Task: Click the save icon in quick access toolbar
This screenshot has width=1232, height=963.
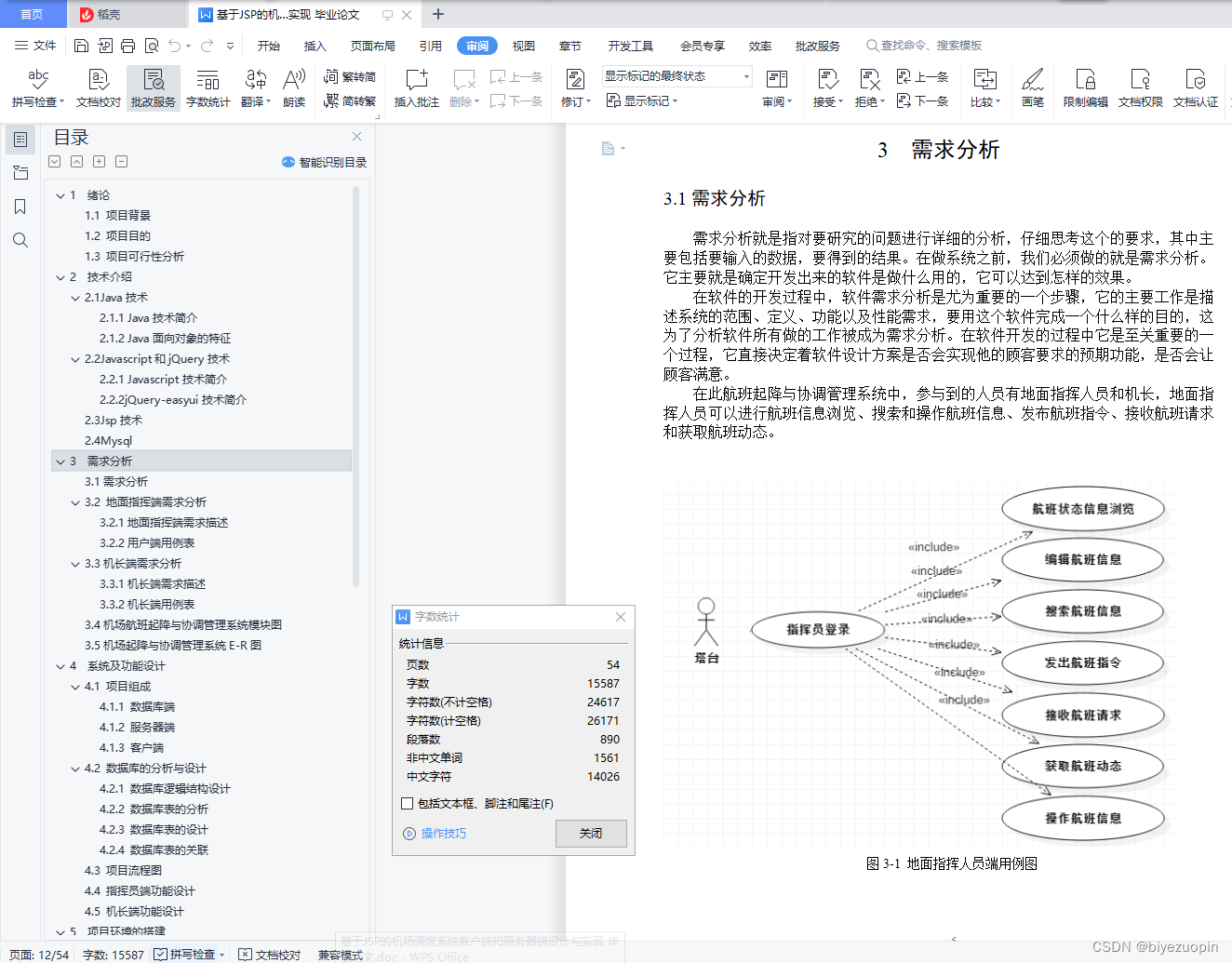Action: 81,46
